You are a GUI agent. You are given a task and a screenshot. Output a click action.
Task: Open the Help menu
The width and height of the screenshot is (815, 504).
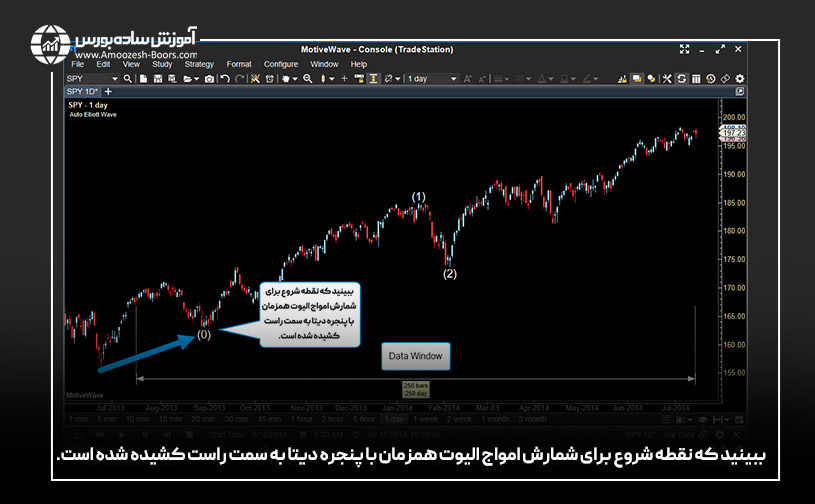[x=358, y=64]
